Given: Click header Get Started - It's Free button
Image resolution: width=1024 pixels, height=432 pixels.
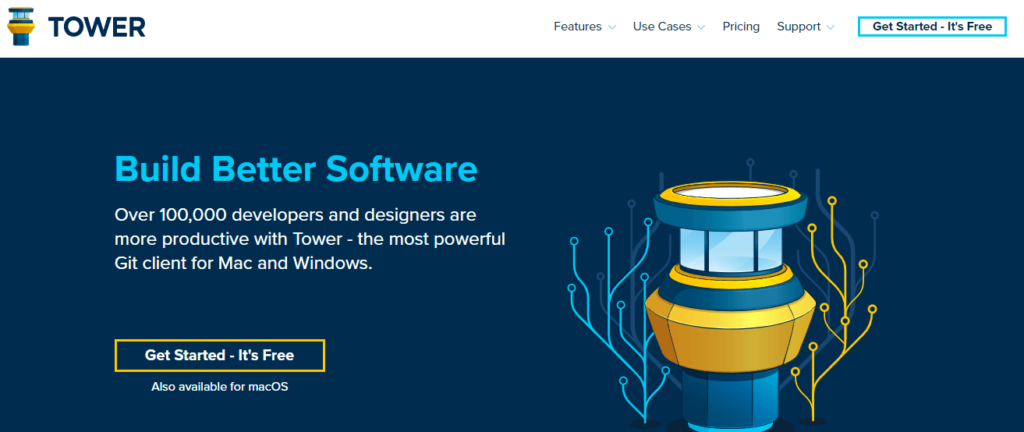Looking at the screenshot, I should pos(932,27).
